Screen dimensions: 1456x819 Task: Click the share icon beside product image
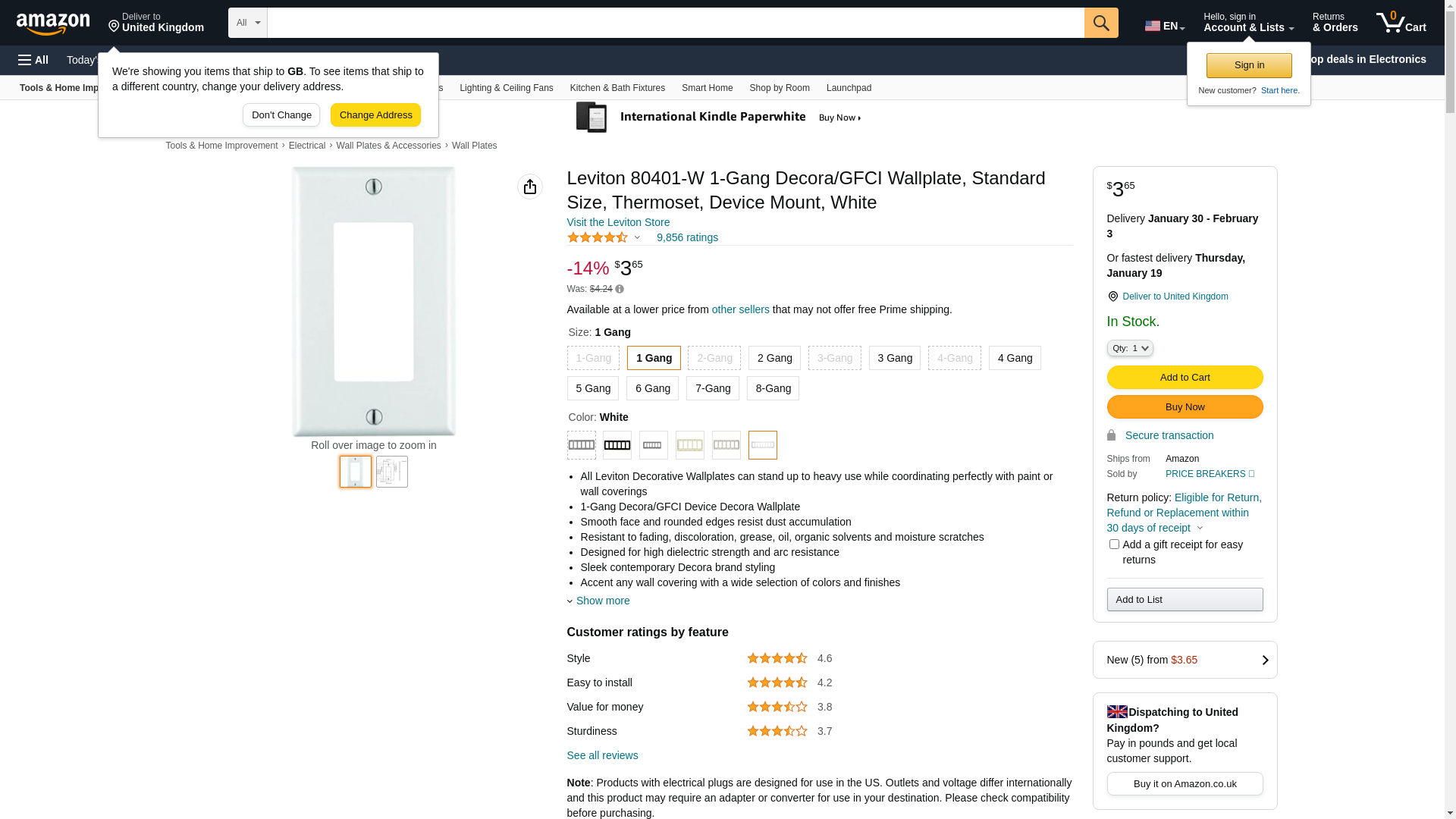point(530,187)
